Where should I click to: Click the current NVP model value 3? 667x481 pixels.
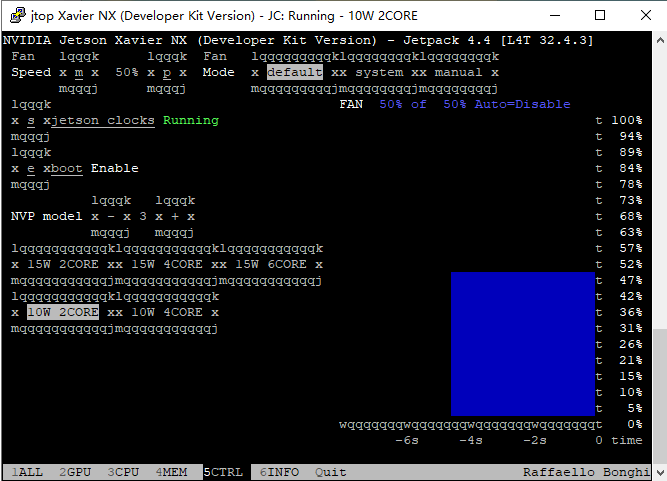click(143, 216)
